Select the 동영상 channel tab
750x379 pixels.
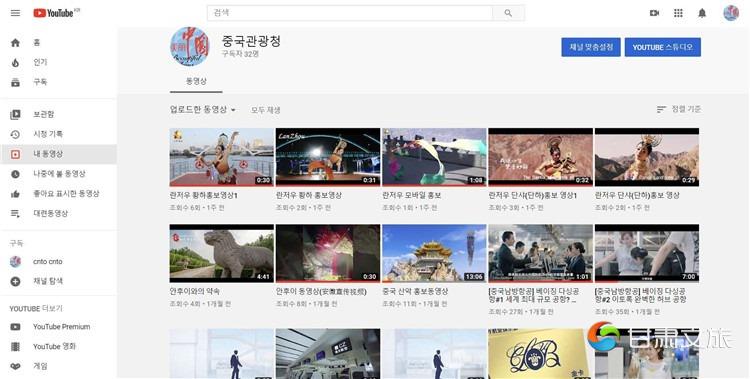tap(196, 81)
